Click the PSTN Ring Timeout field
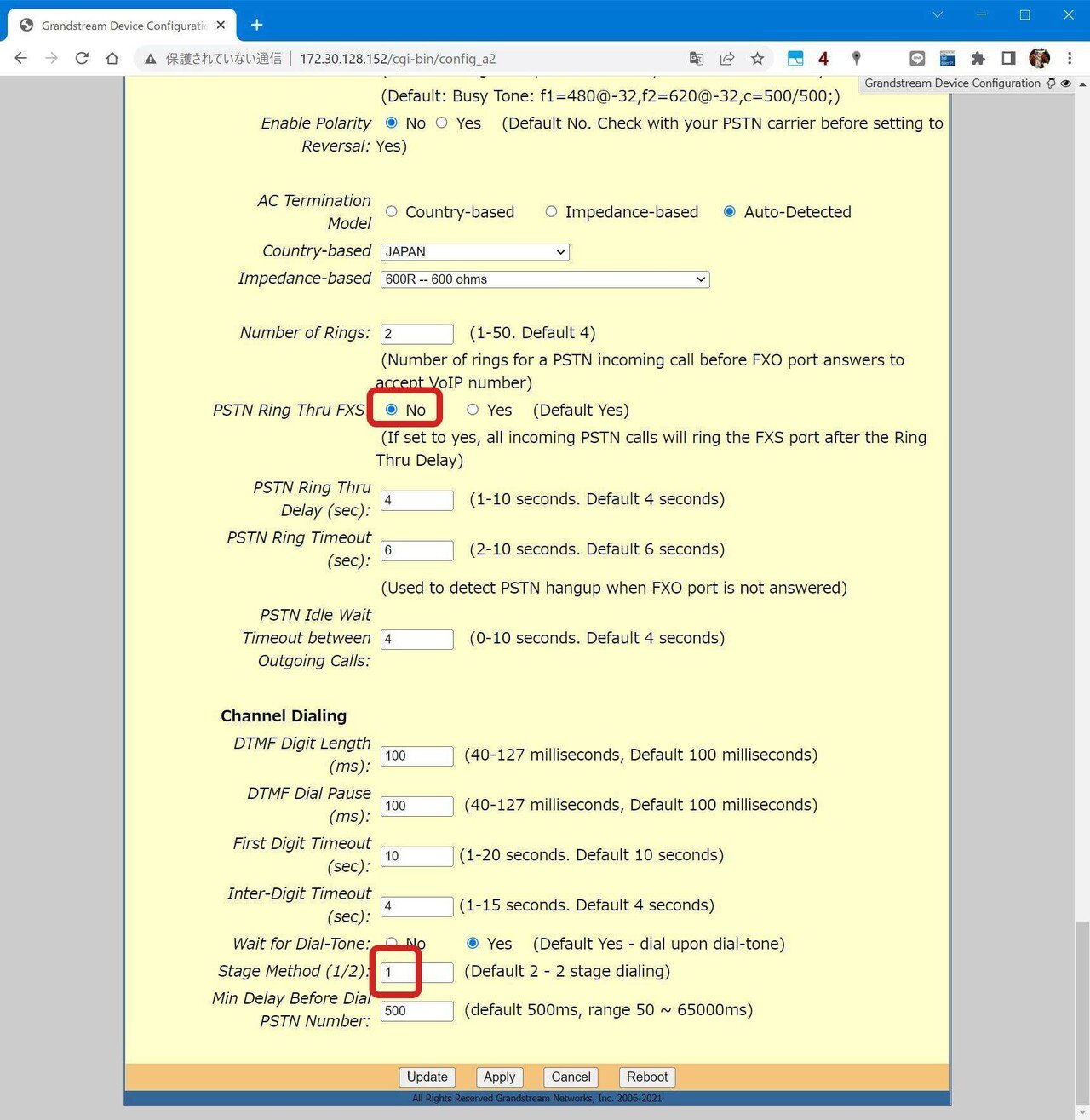 tap(417, 550)
